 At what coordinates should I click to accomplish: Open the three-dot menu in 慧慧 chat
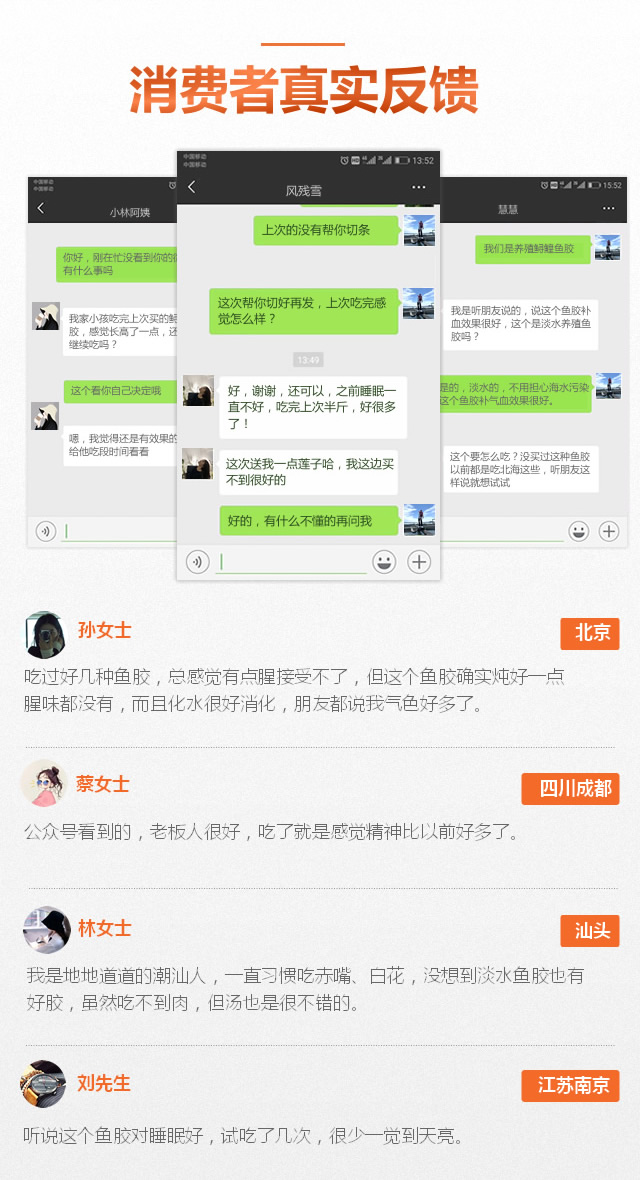click(608, 208)
